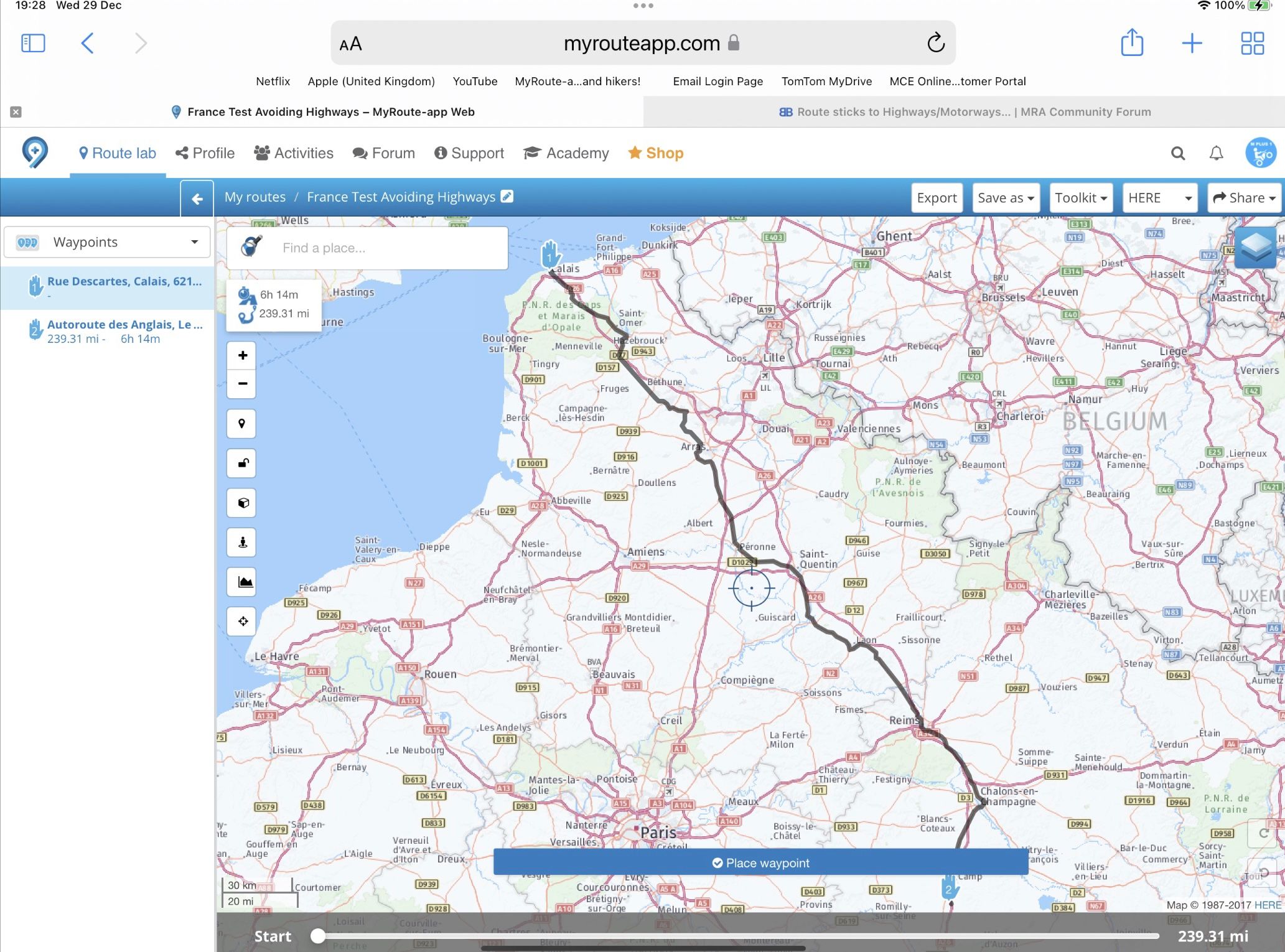Viewport: 1285px width, 952px height.
Task: Open the Profile menu item
Action: coord(205,153)
